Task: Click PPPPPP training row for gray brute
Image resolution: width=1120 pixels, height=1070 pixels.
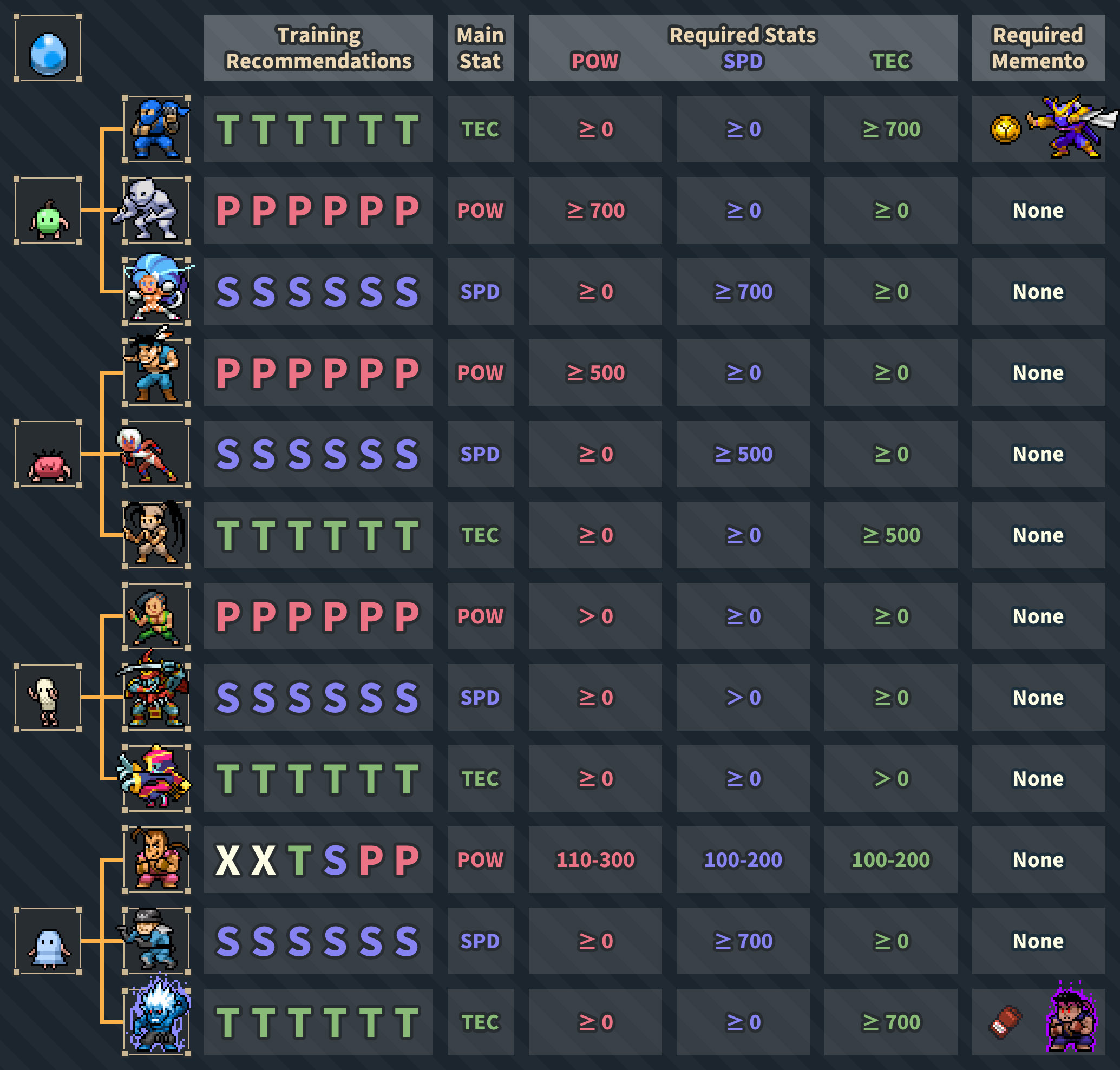Action: (318, 211)
